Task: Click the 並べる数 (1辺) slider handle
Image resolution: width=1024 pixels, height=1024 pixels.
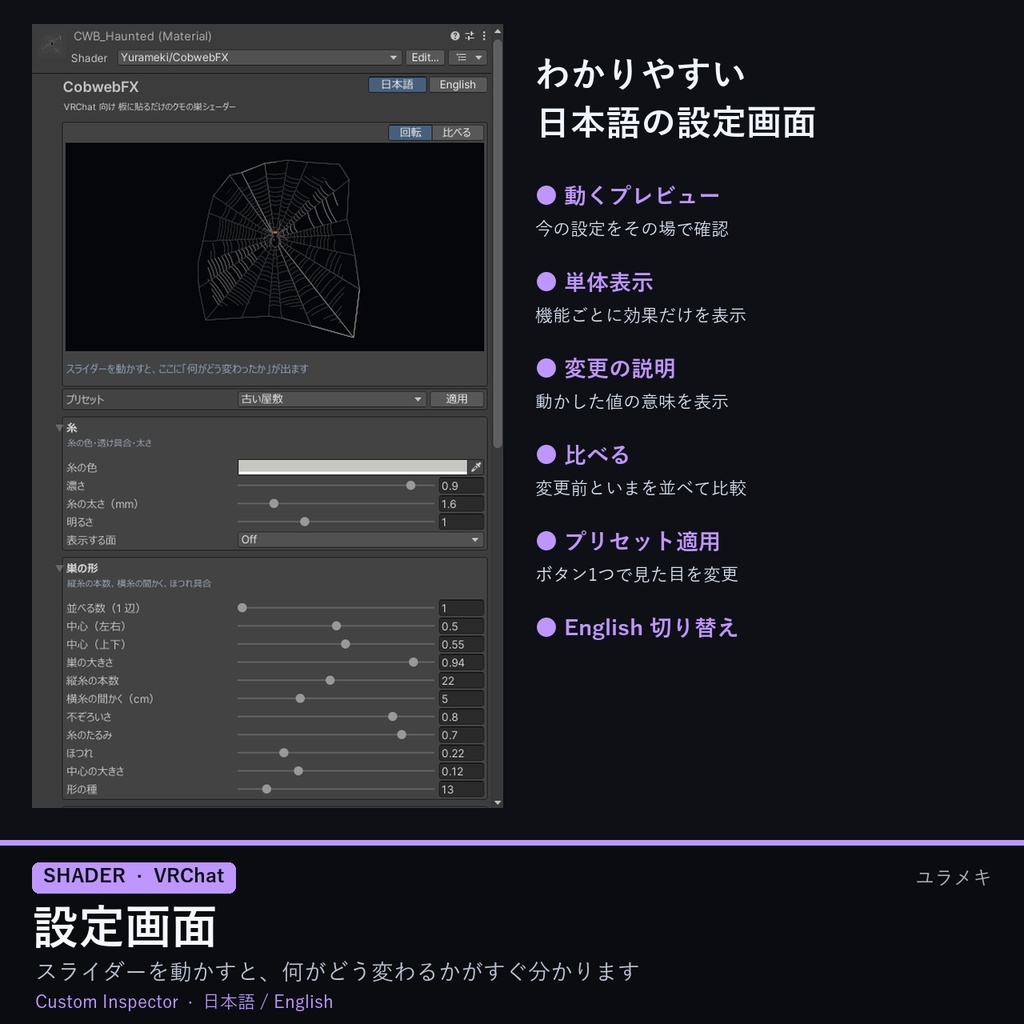Action: 242,608
